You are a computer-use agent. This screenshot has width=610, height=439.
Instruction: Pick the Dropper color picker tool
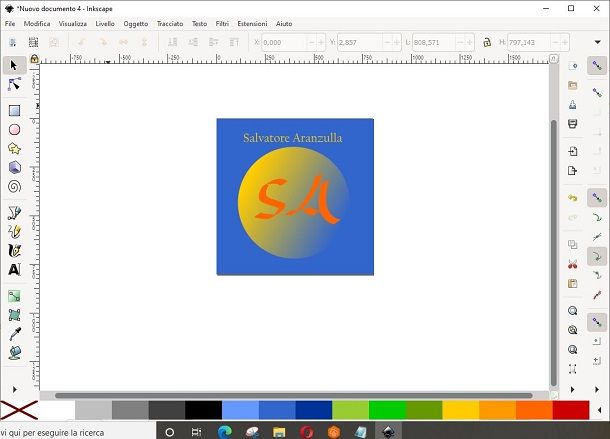[14, 334]
